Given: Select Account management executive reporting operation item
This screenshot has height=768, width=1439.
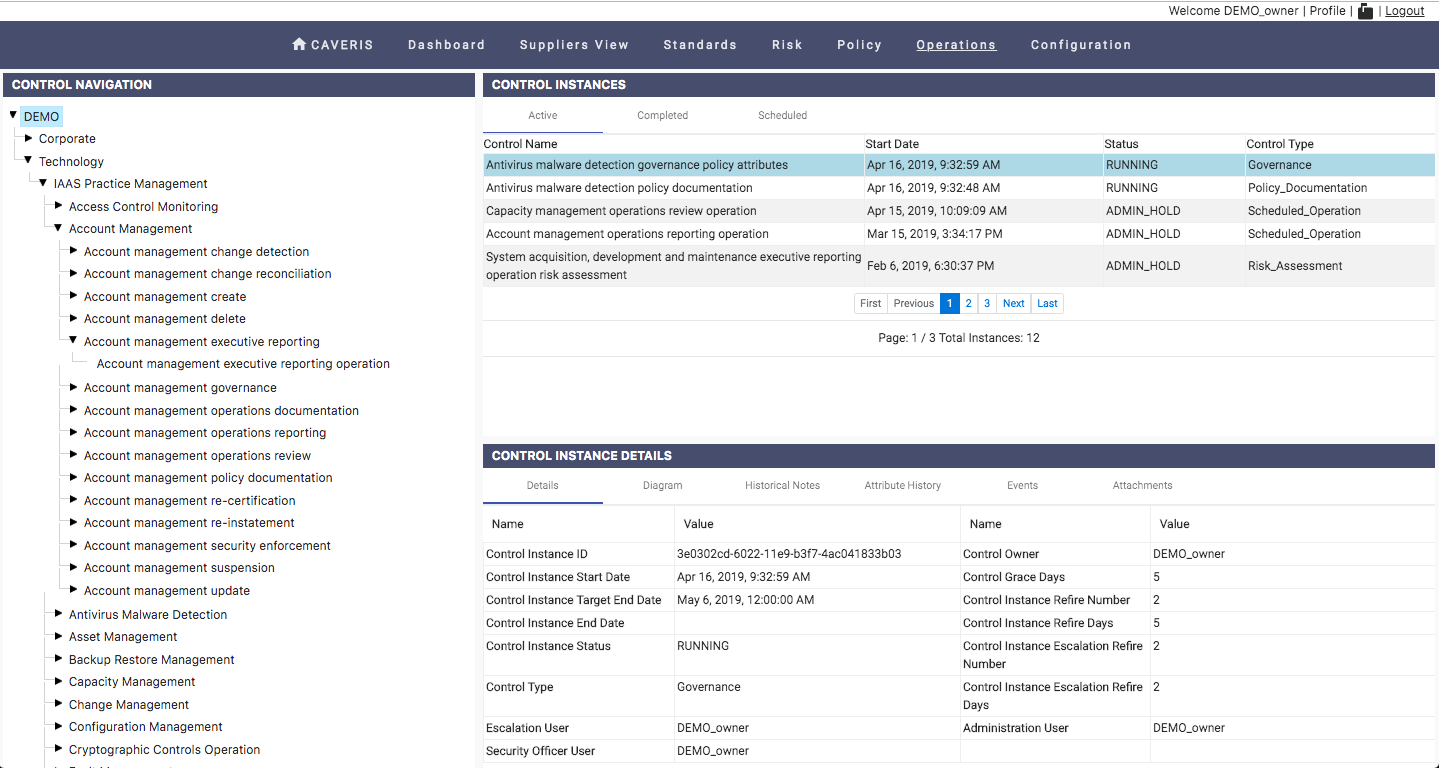Looking at the screenshot, I should (x=243, y=364).
